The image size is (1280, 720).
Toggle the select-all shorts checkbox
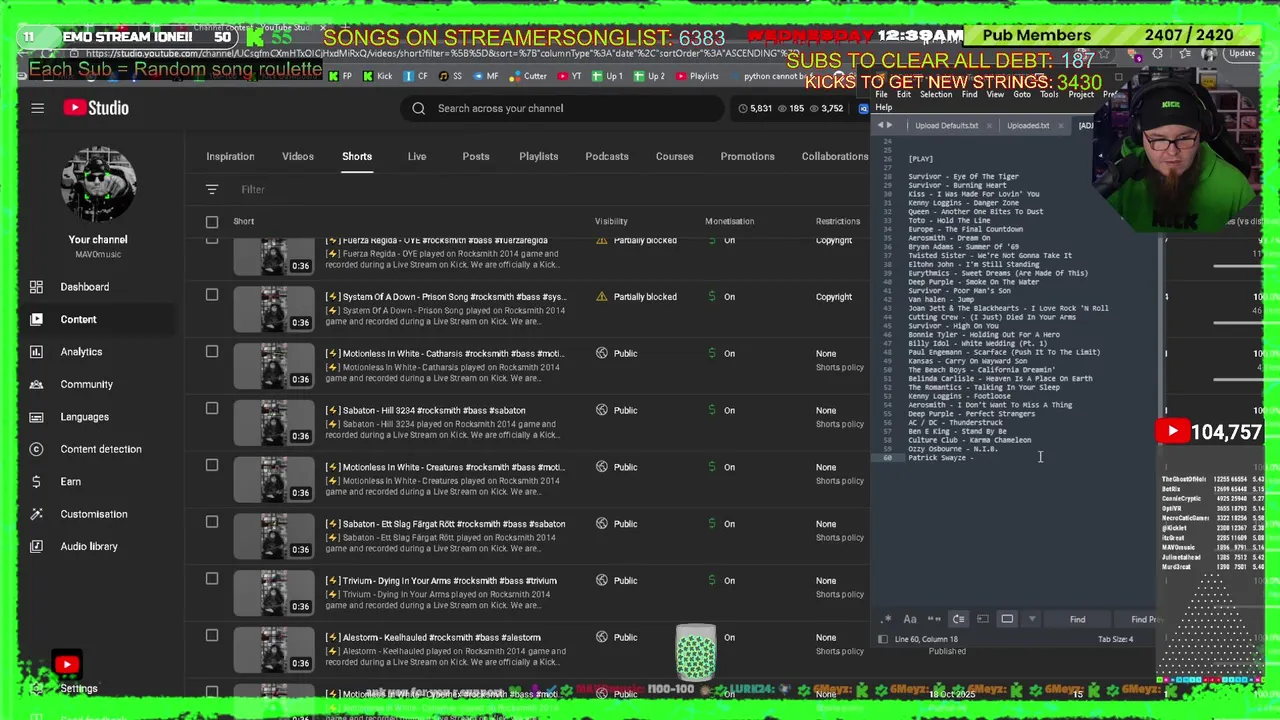click(212, 222)
